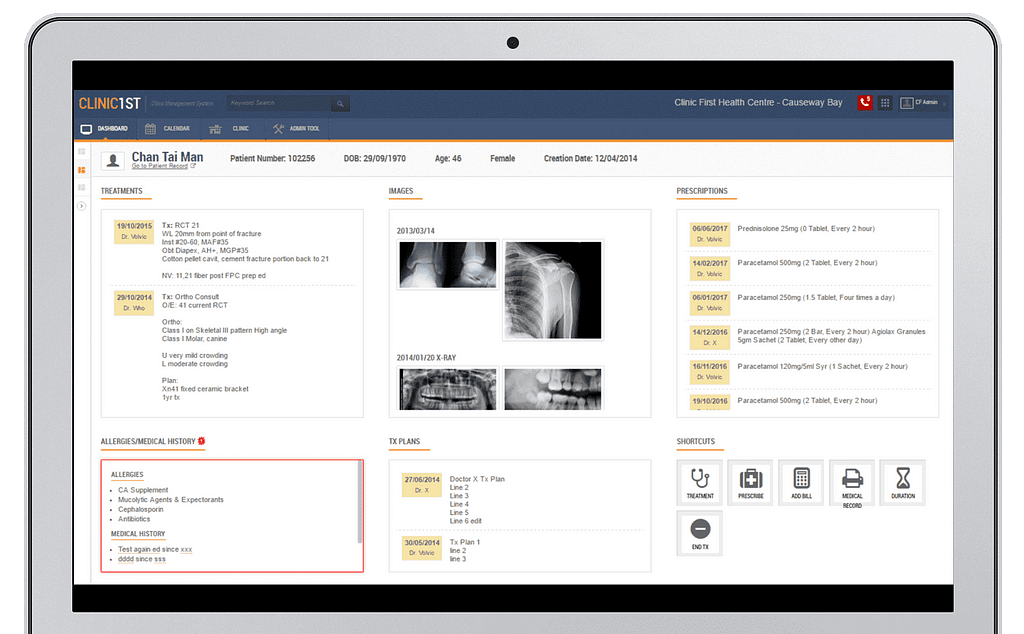Open the panoramic dental X-ray thumbnail
The width and height of the screenshot is (1024, 634).
(x=447, y=388)
